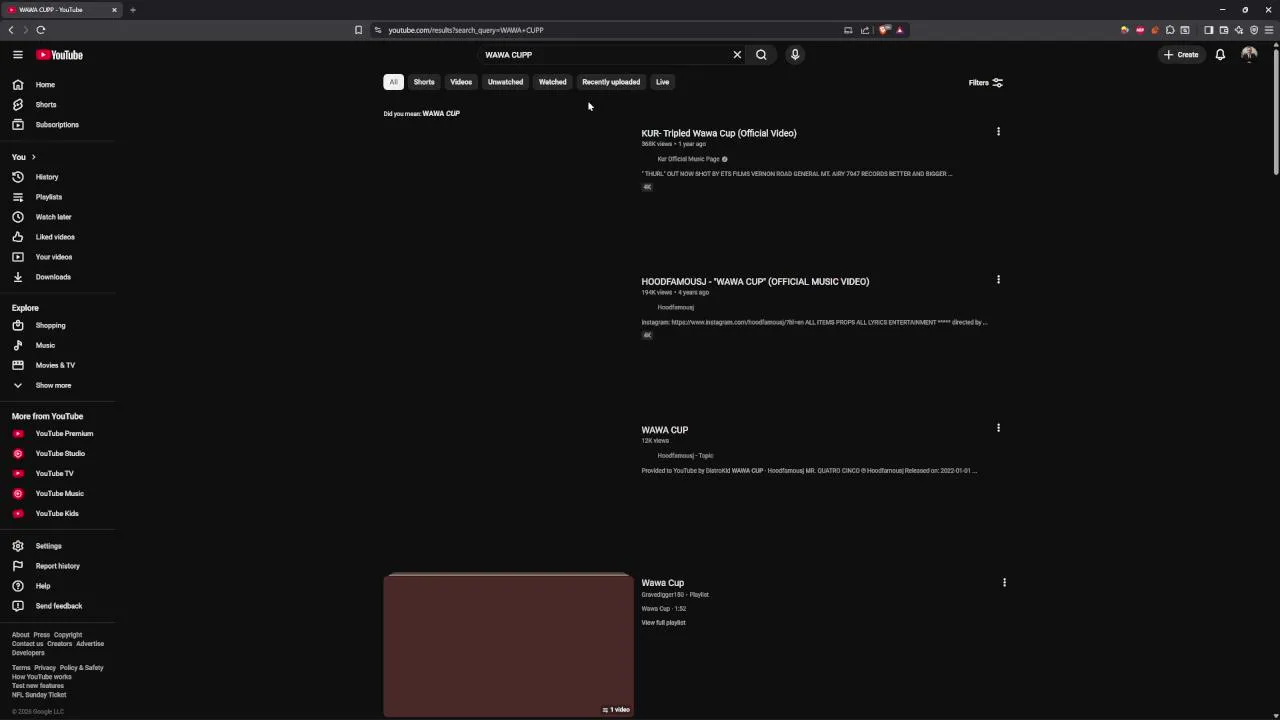This screenshot has width=1280, height=720.
Task: Click the bookmark icon beside address bar
Action: 358,30
